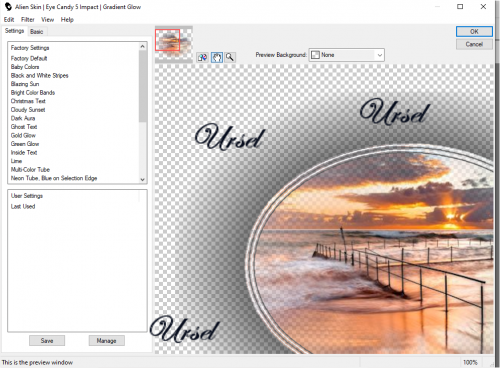Image resolution: width=500 pixels, height=368 pixels.
Task: Choose Last Used under User Settings
Action: pyautogui.click(x=23, y=206)
